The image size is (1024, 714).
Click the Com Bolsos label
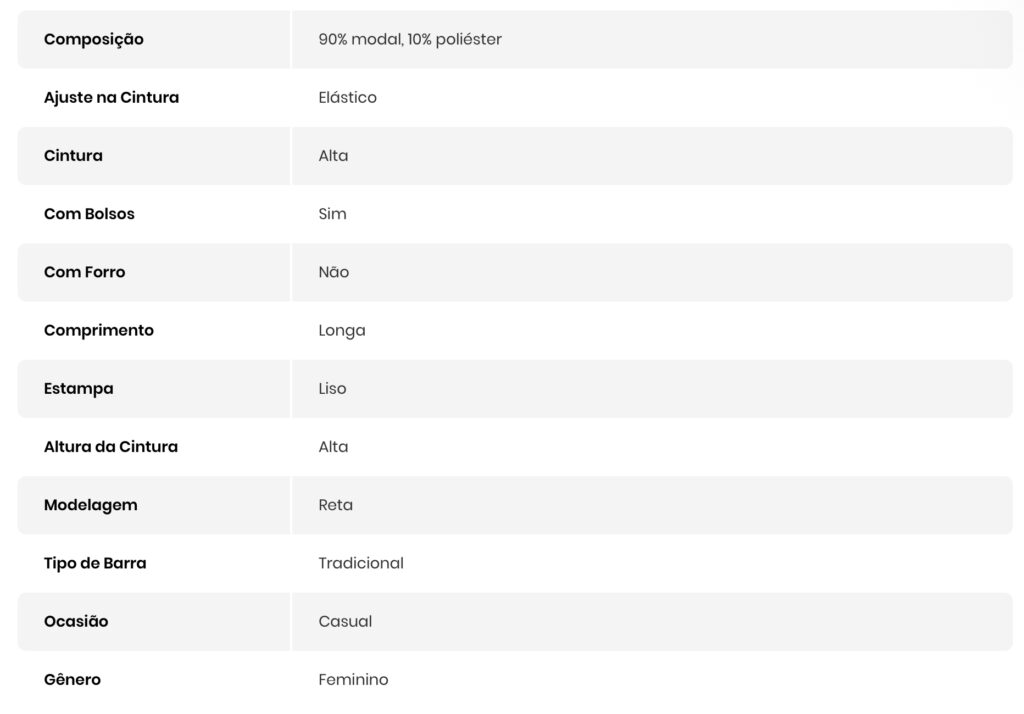[89, 214]
